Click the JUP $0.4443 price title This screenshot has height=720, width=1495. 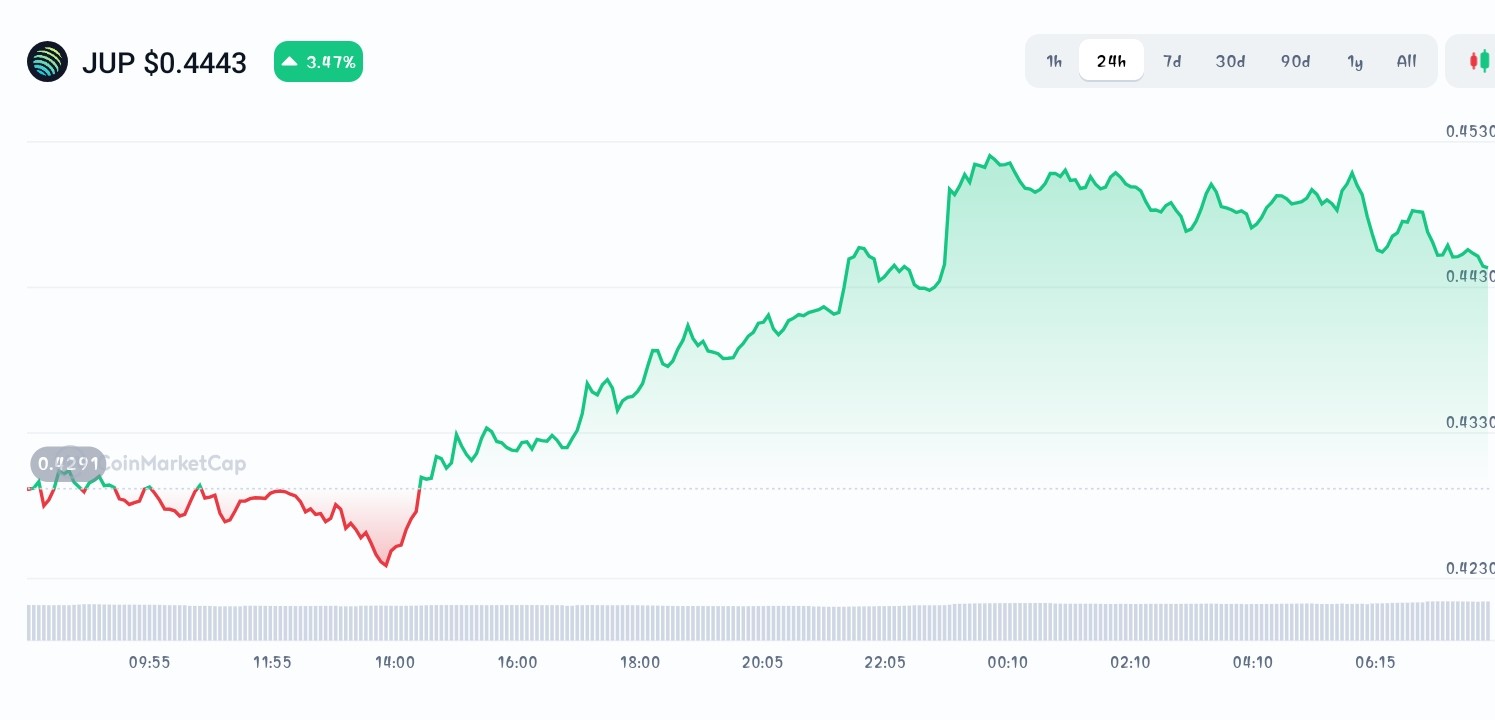(x=164, y=63)
